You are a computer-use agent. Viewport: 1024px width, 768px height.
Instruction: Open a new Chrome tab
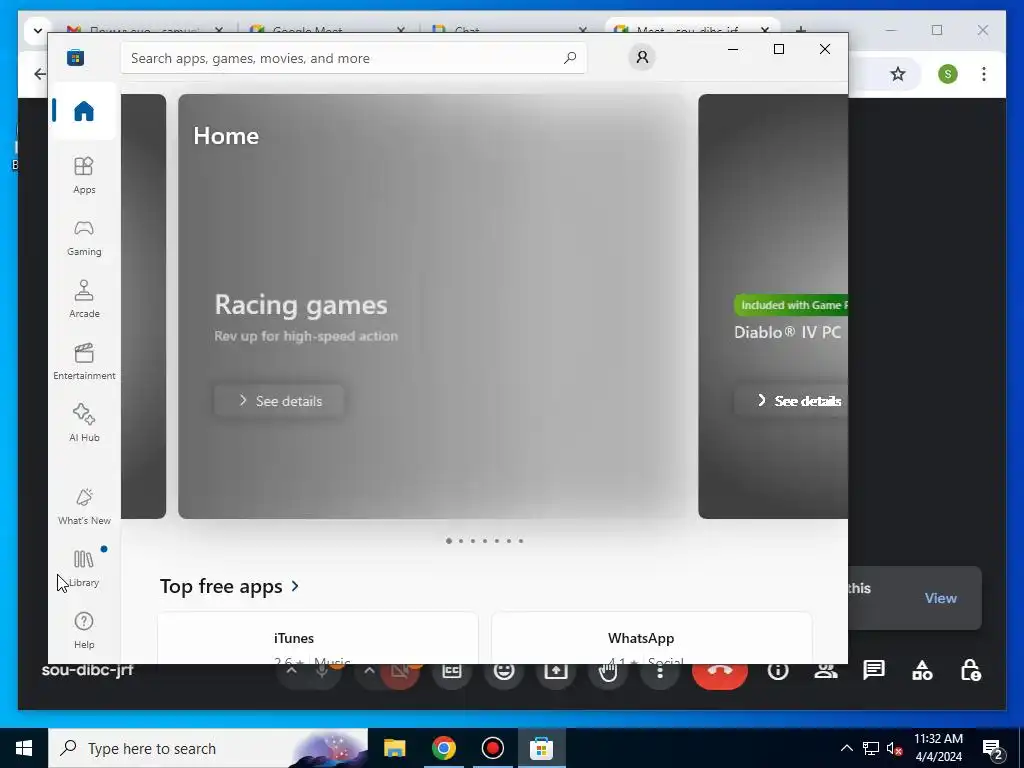[801, 30]
